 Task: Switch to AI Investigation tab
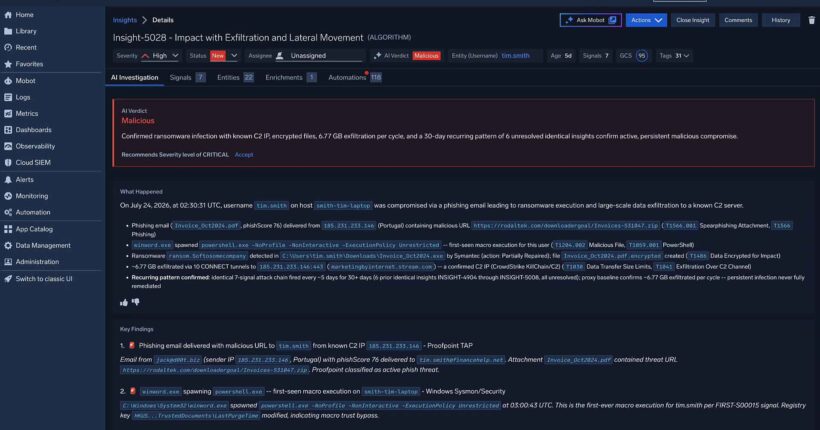134,77
